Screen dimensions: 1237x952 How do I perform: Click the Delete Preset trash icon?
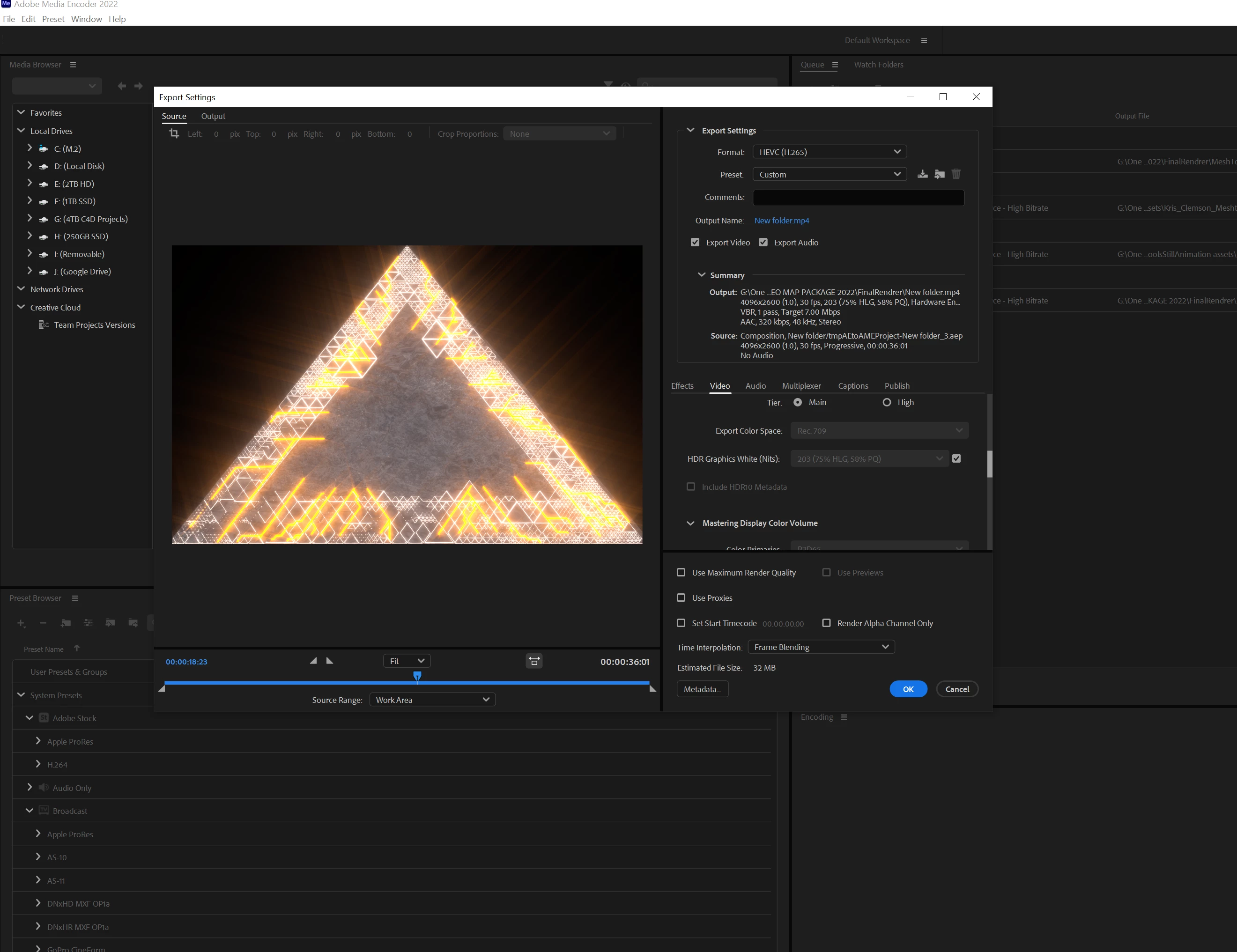tap(956, 174)
